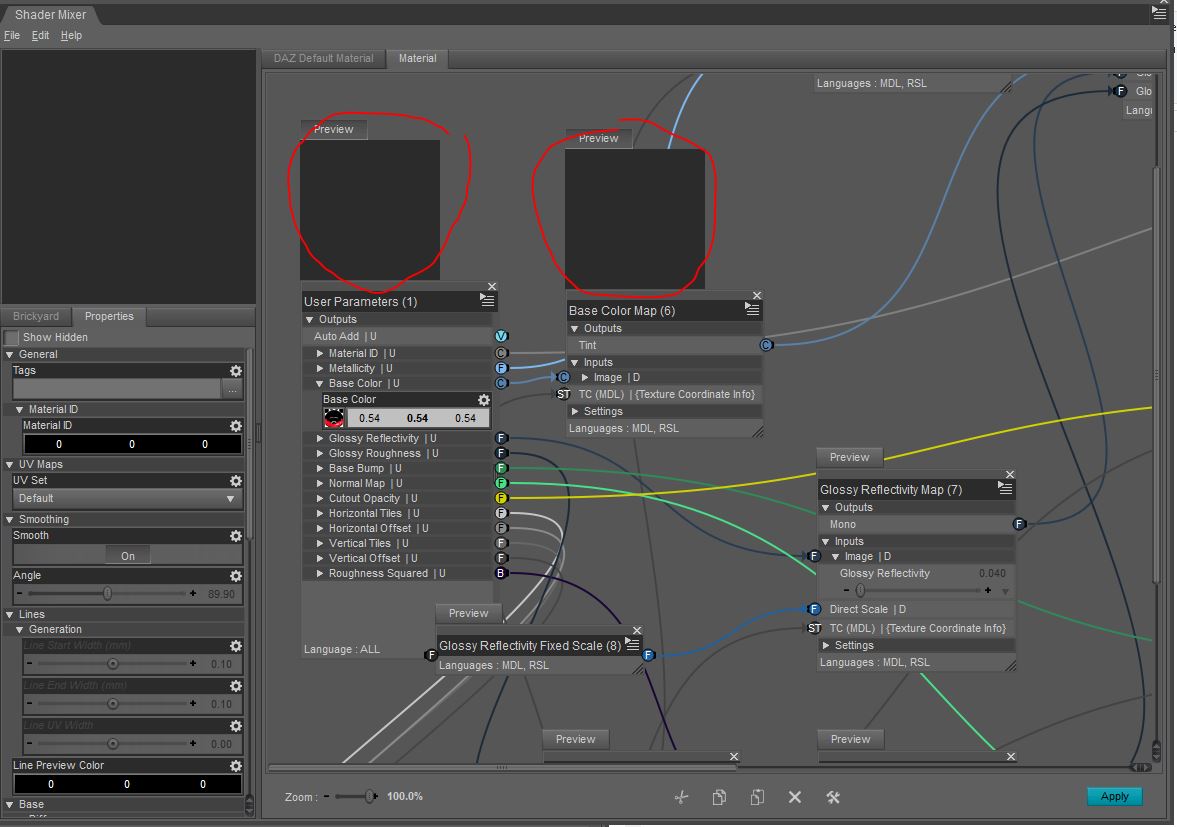Click the Angle slider handle
The image size is (1177, 827).
[107, 594]
